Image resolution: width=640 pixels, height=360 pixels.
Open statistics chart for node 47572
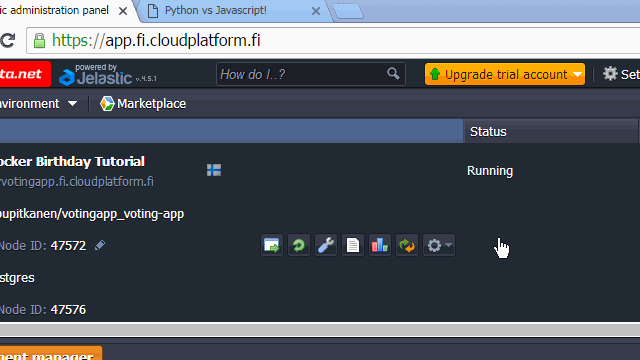380,245
